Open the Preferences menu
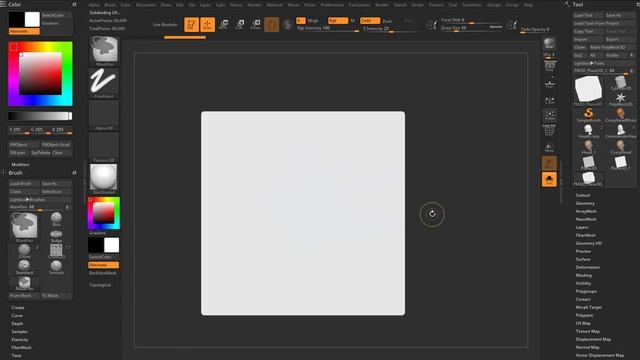Viewport: 640px width, 360px height. (332, 5)
